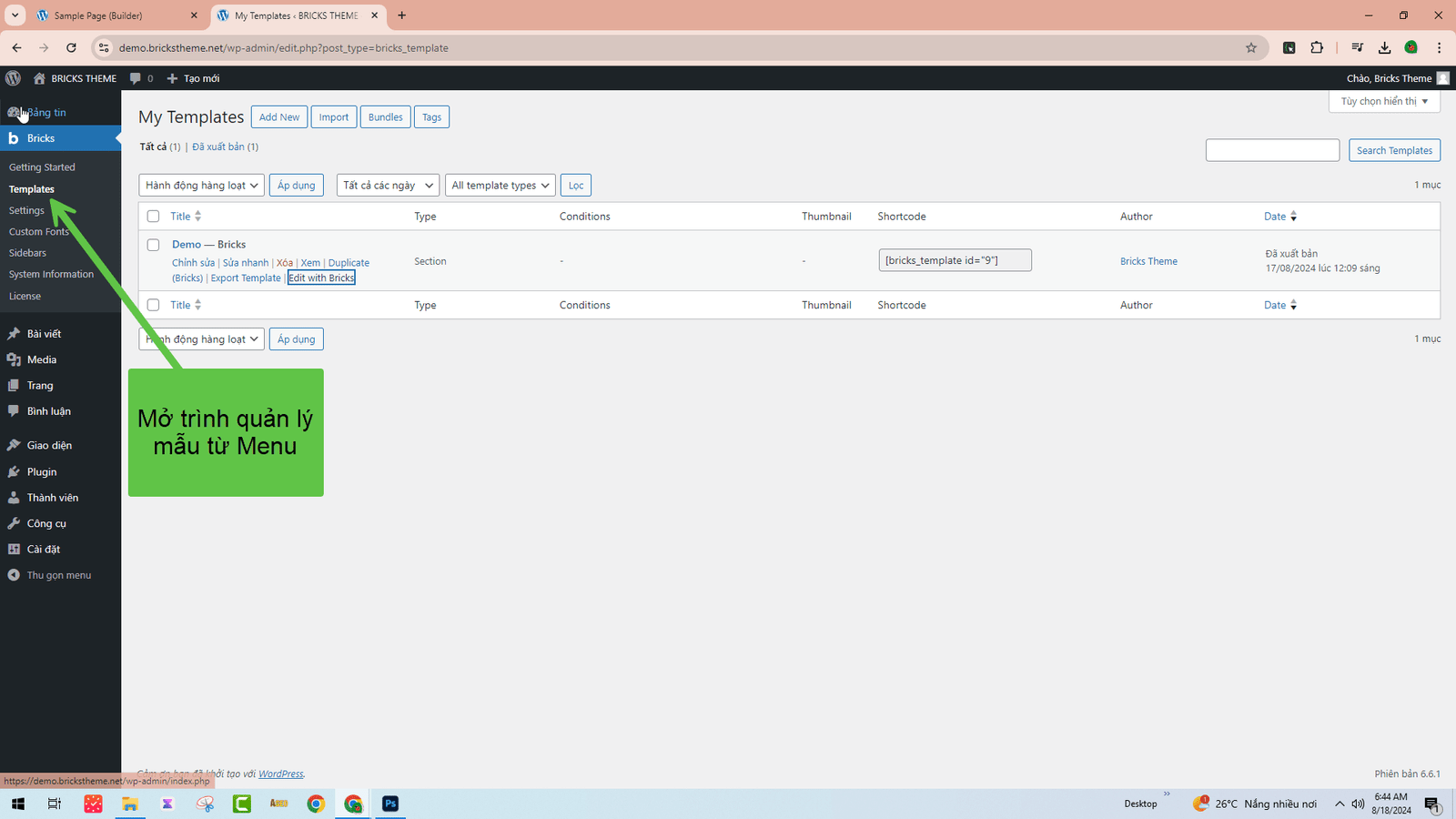
Task: Open Chrome downloads icon
Action: pos(1384,47)
